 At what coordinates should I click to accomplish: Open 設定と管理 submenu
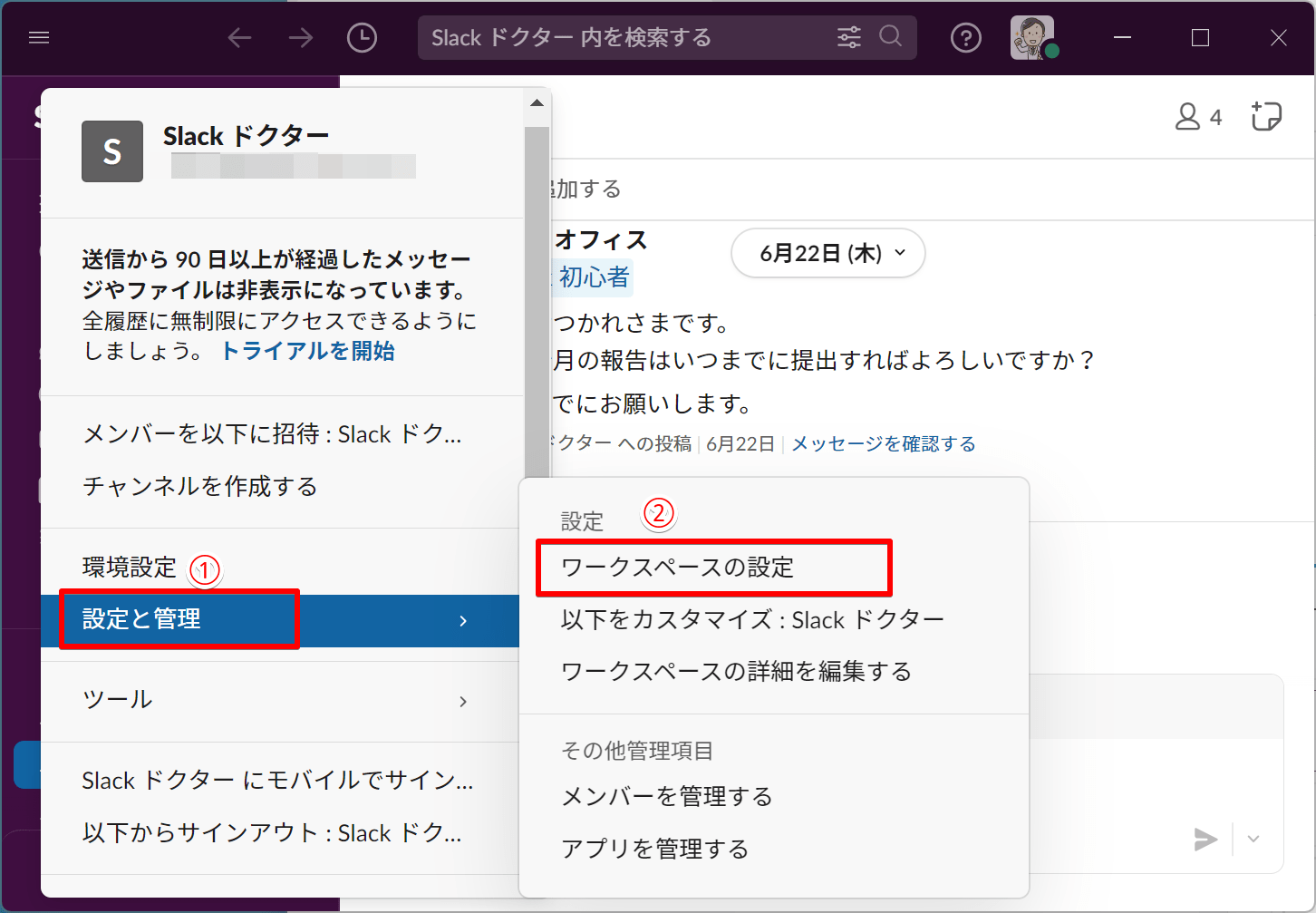point(282,620)
